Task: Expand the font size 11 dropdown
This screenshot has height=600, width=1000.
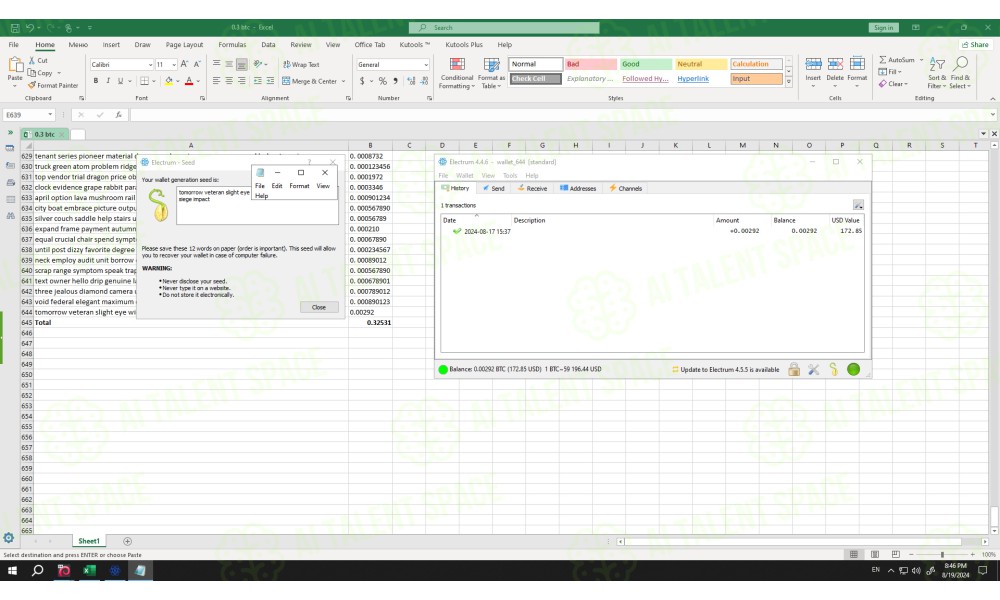Action: [174, 64]
